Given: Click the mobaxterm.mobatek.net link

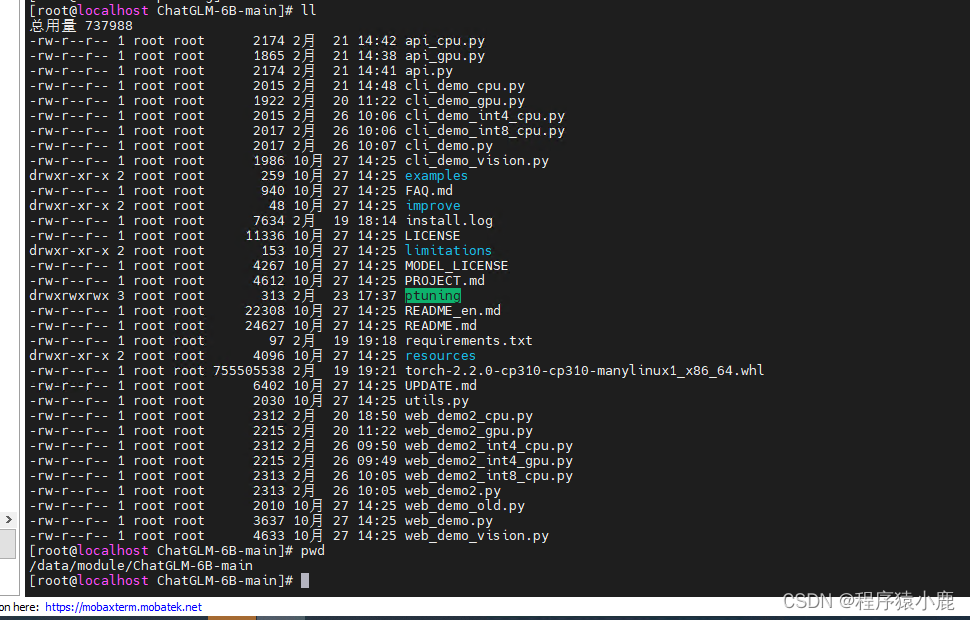Looking at the screenshot, I should [x=123, y=607].
